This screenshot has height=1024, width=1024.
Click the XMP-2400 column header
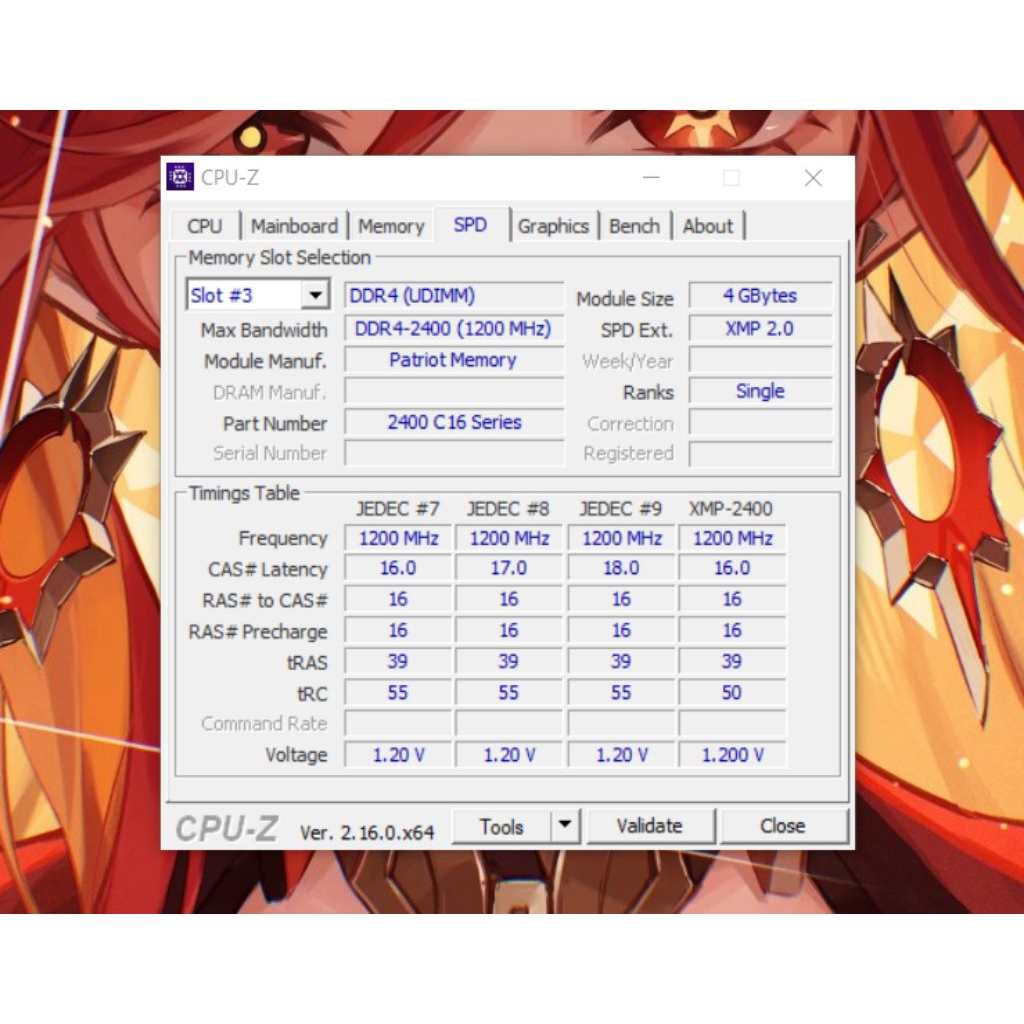[x=731, y=508]
